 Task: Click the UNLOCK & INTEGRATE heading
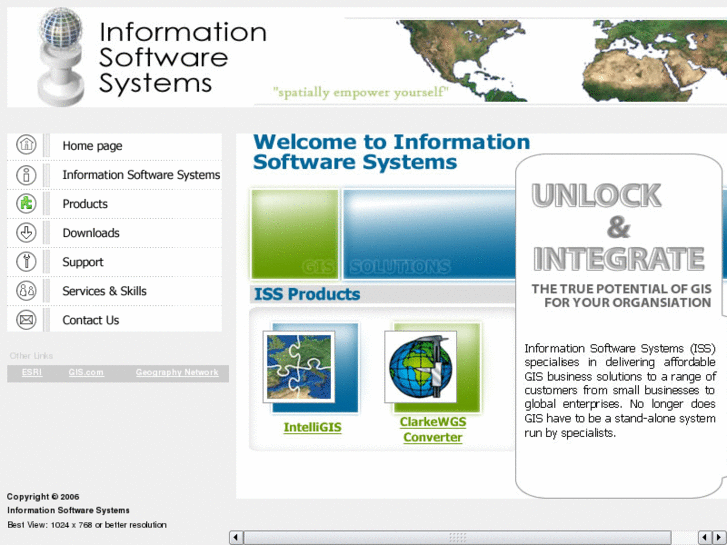tap(619, 227)
